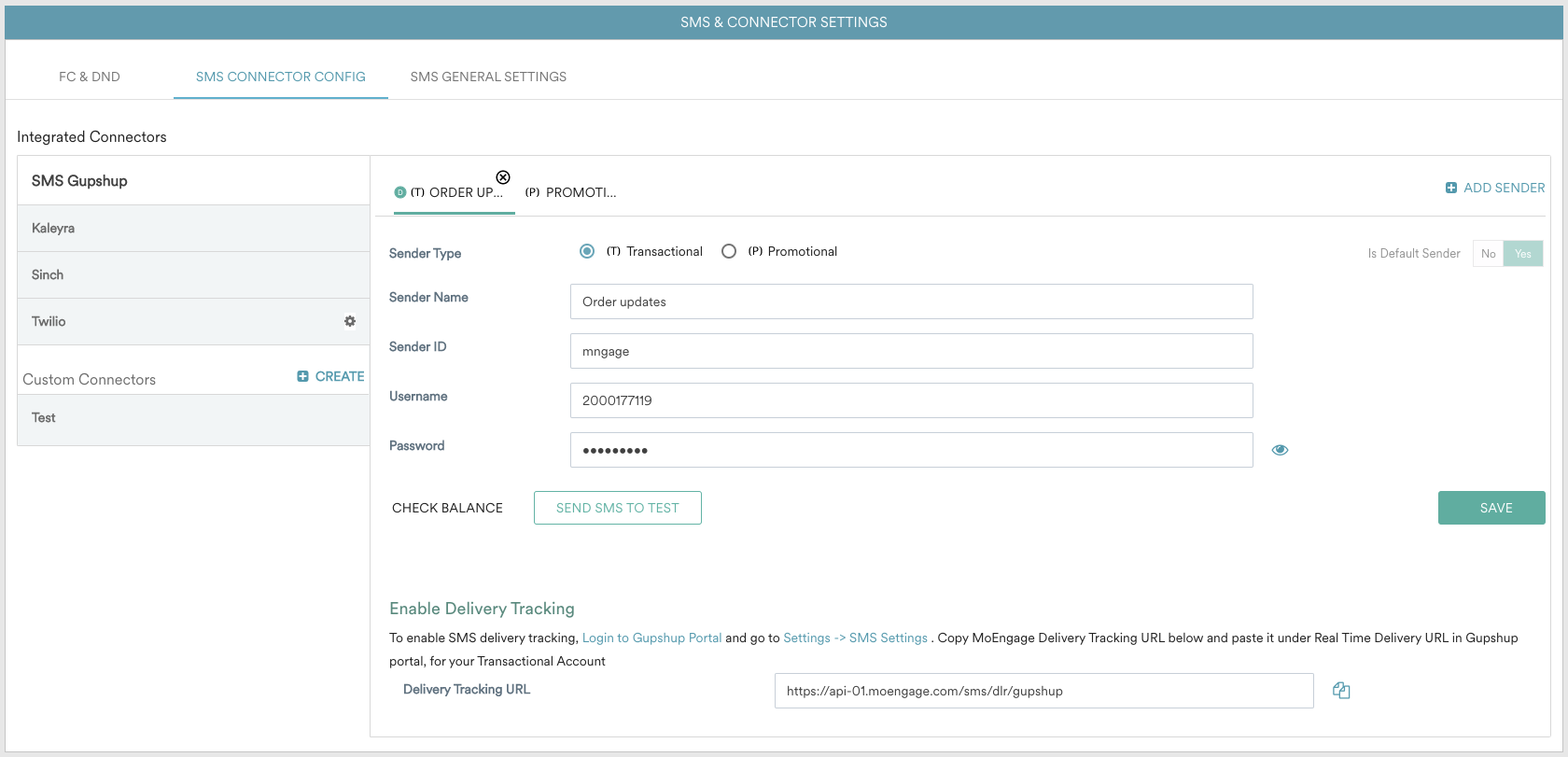Click the green D badge on Order tab
Screen dimensions: 1568x757
click(400, 192)
